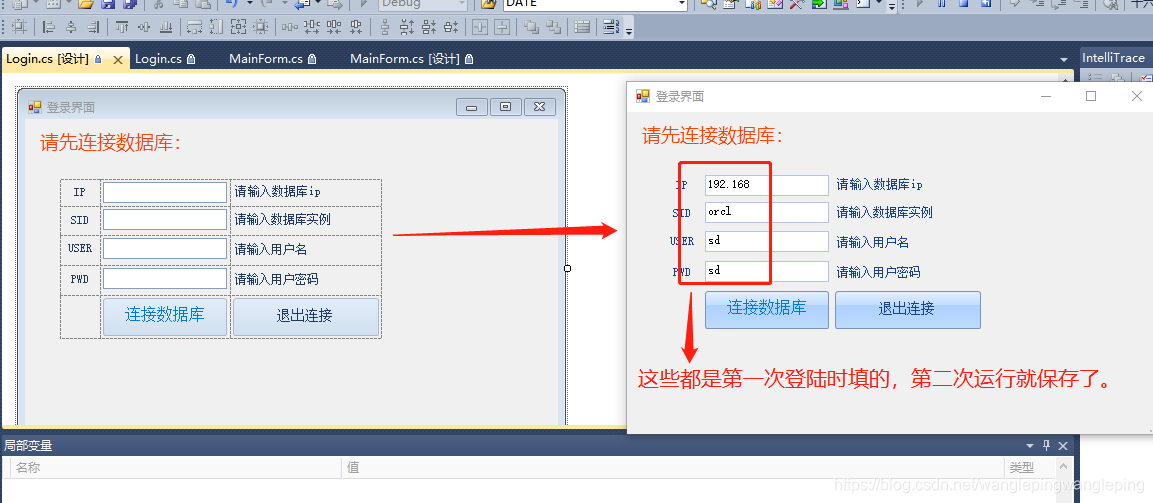Click the Bring to Front icon
The height and width of the screenshot is (503, 1153).
tap(531, 29)
